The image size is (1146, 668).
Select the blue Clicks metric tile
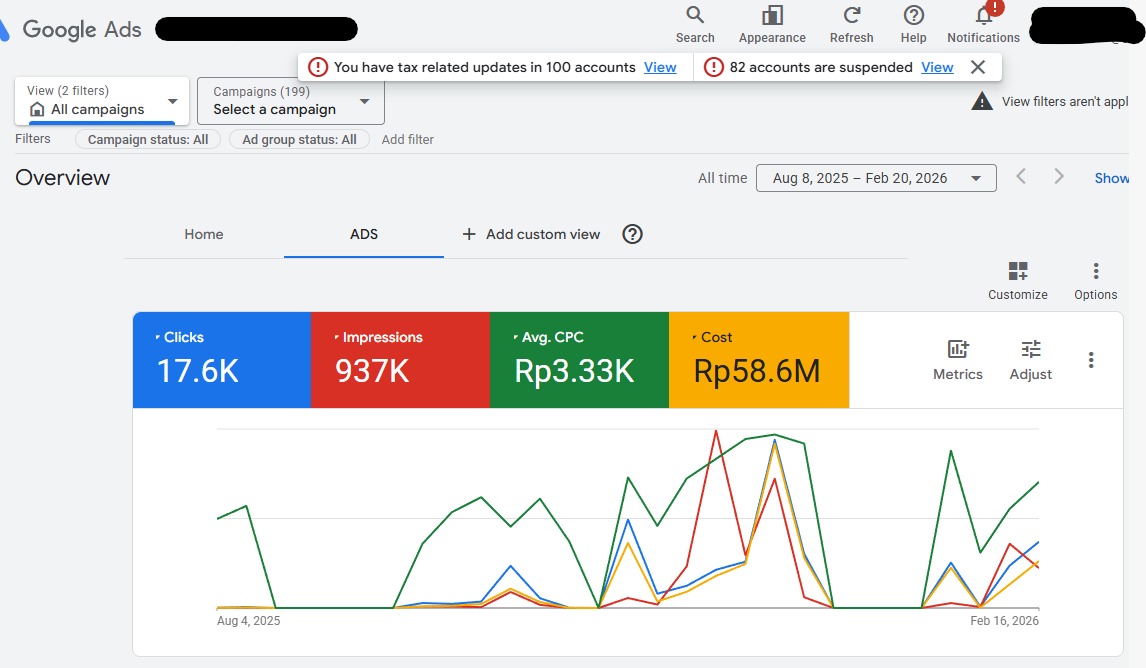[221, 359]
